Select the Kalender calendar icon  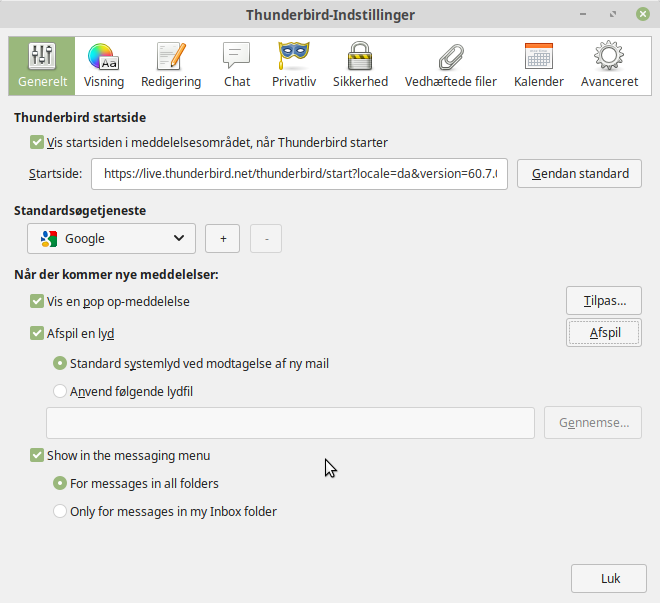pyautogui.click(x=539, y=56)
